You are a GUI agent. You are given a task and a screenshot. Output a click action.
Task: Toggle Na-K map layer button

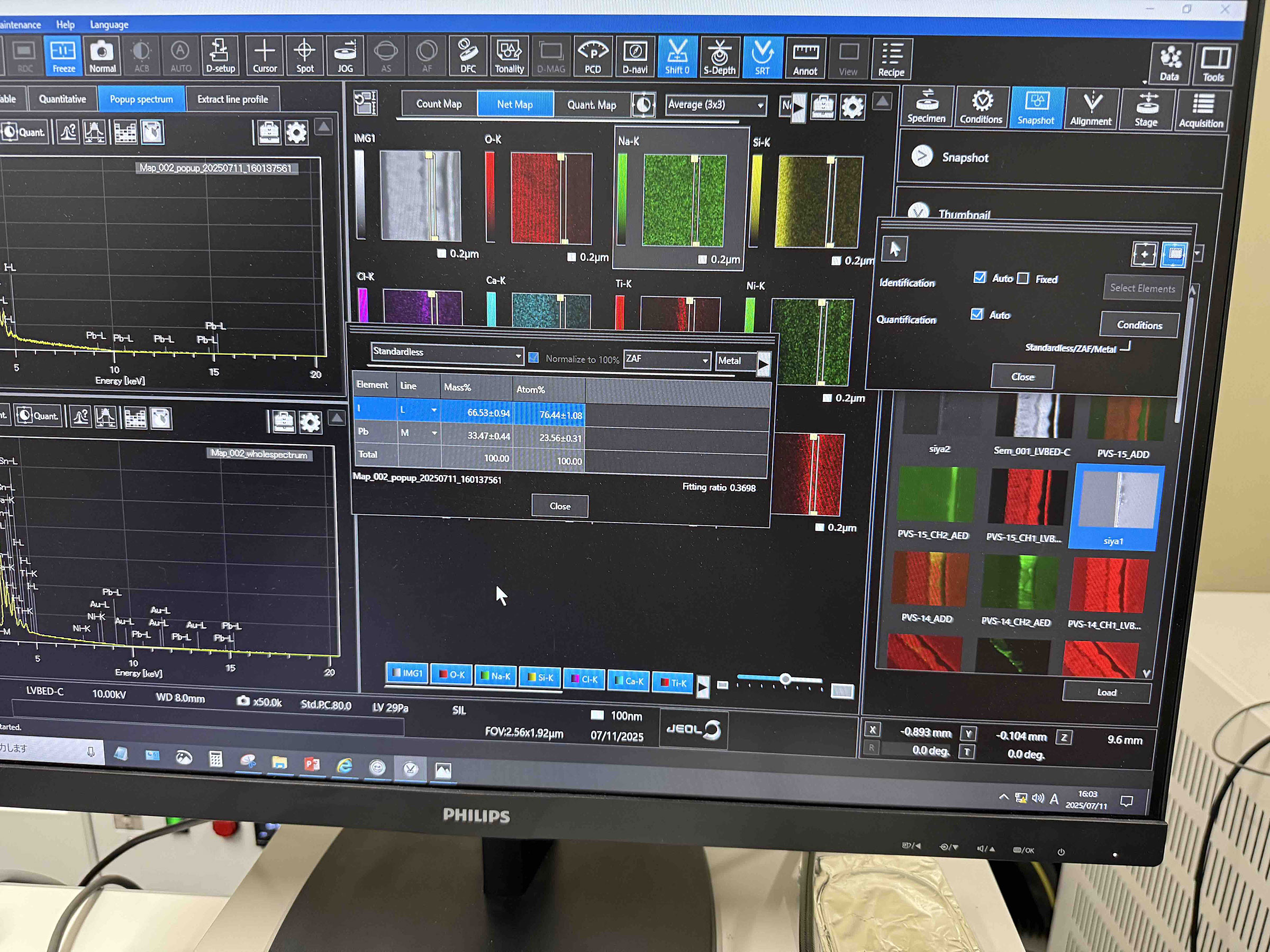click(495, 676)
